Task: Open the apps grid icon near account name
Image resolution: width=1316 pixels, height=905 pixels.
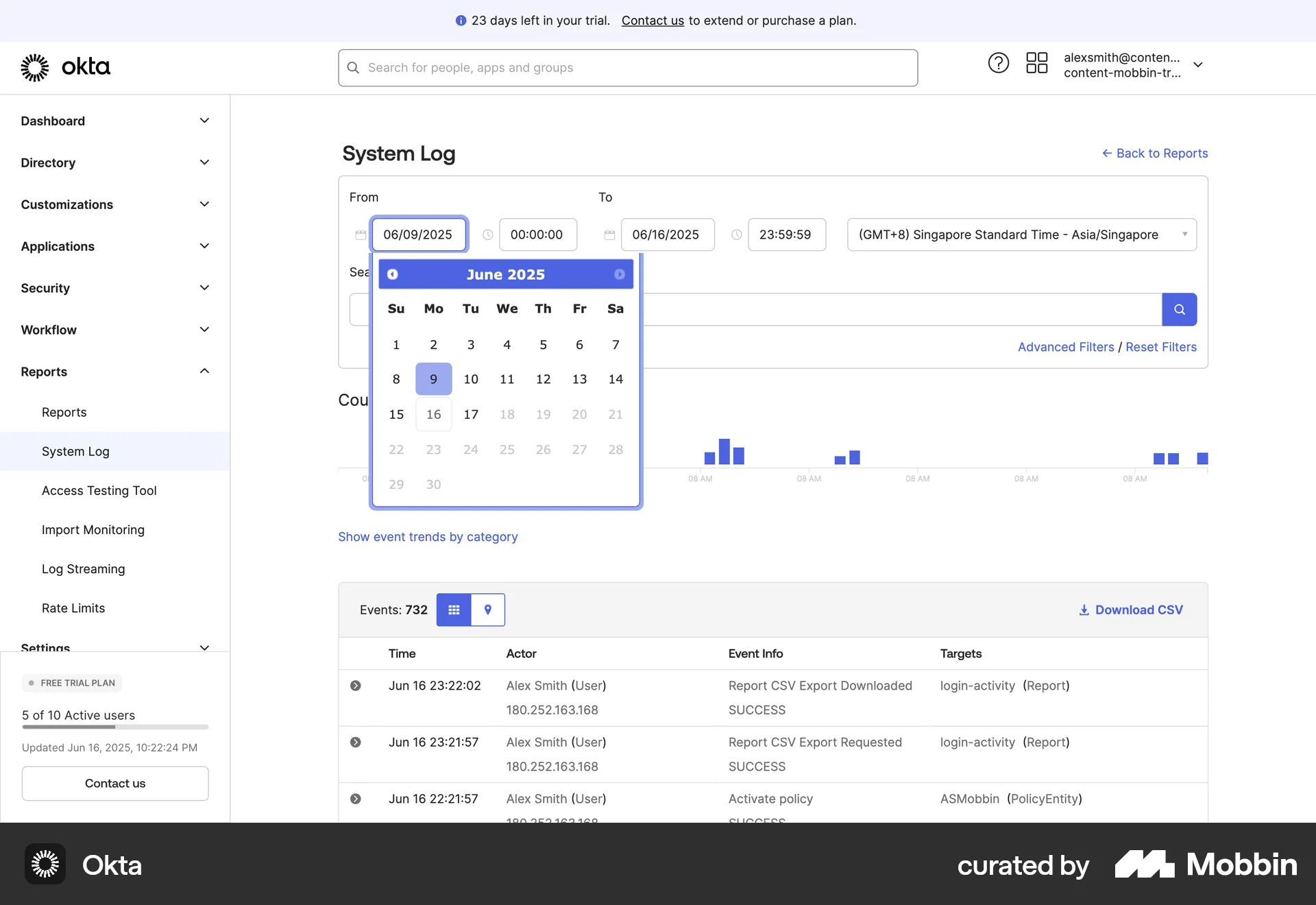Action: click(1036, 62)
